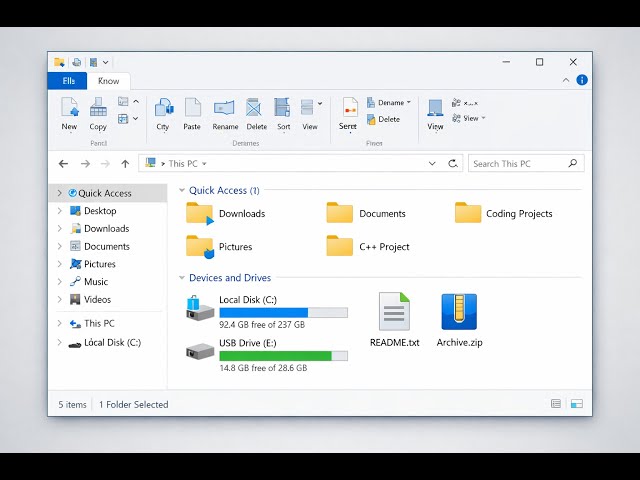640x480 pixels.
Task: Select the Documents folder in main pane
Action: click(x=366, y=213)
